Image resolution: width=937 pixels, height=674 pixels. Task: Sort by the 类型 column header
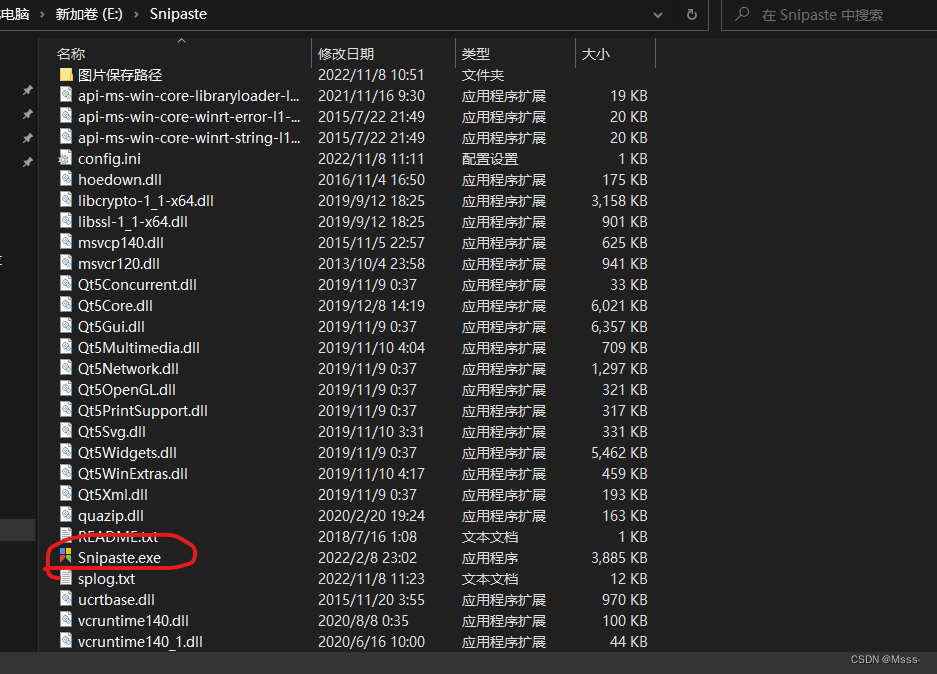click(x=476, y=54)
